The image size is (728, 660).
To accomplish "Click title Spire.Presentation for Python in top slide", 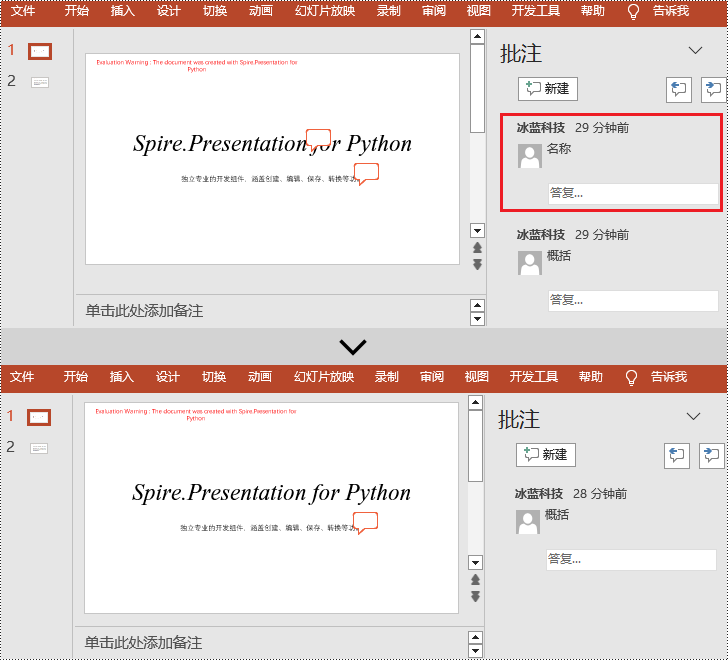I will (x=272, y=143).
